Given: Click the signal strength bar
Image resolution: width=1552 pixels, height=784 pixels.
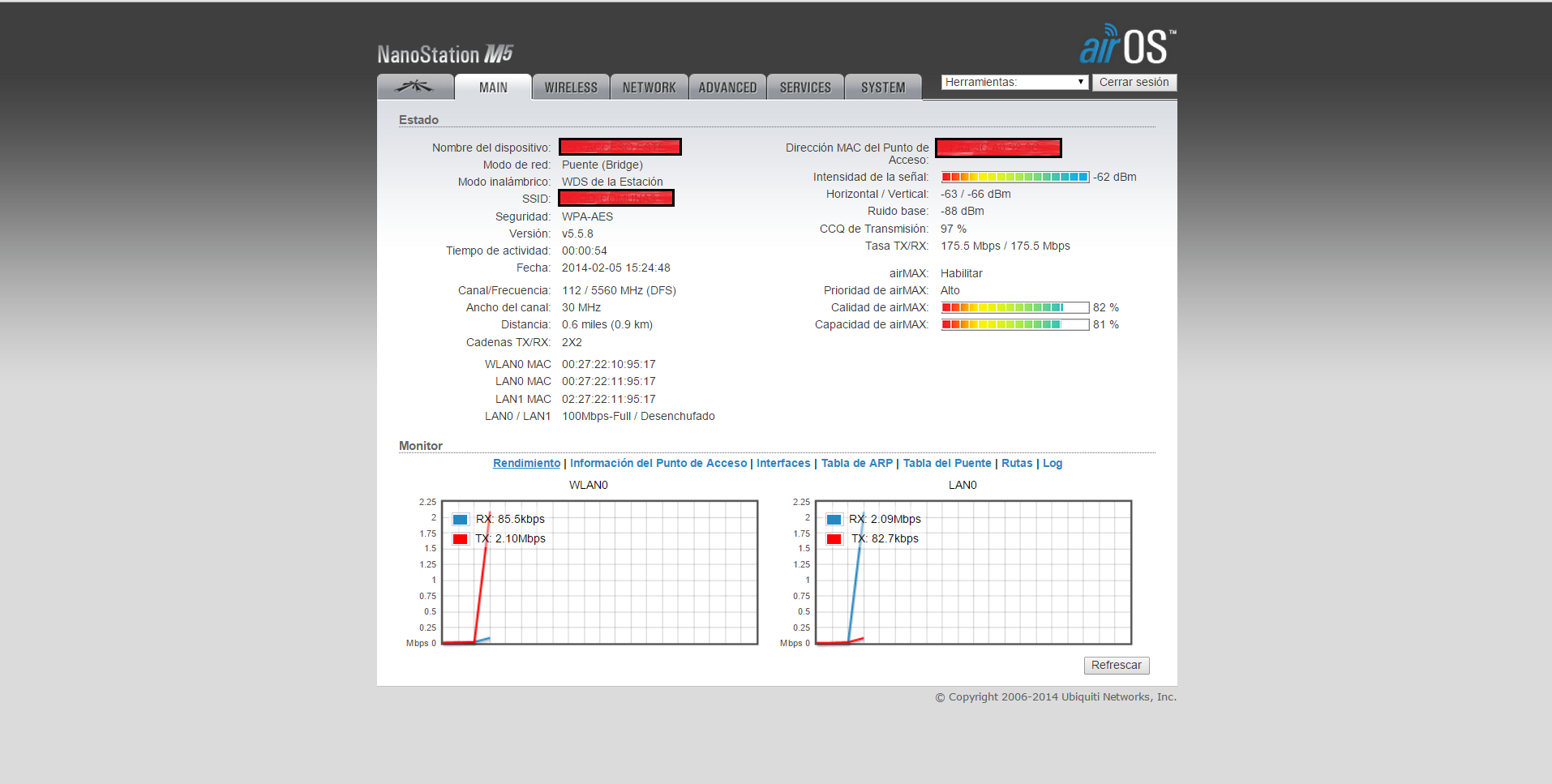Looking at the screenshot, I should (1014, 177).
